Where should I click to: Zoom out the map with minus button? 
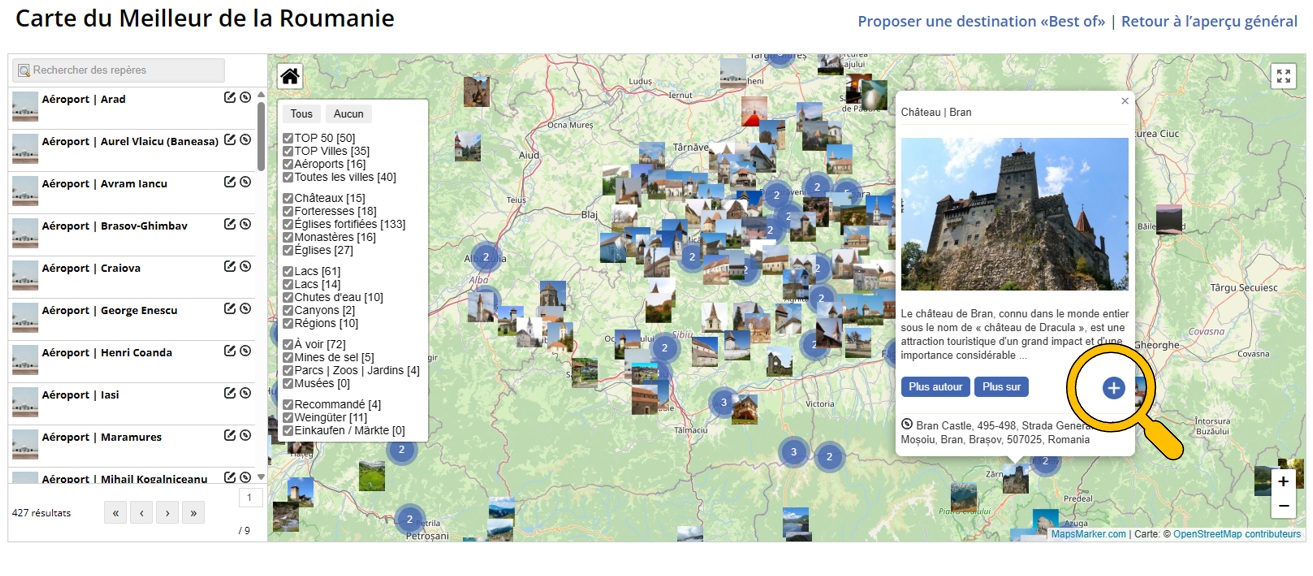(1283, 506)
